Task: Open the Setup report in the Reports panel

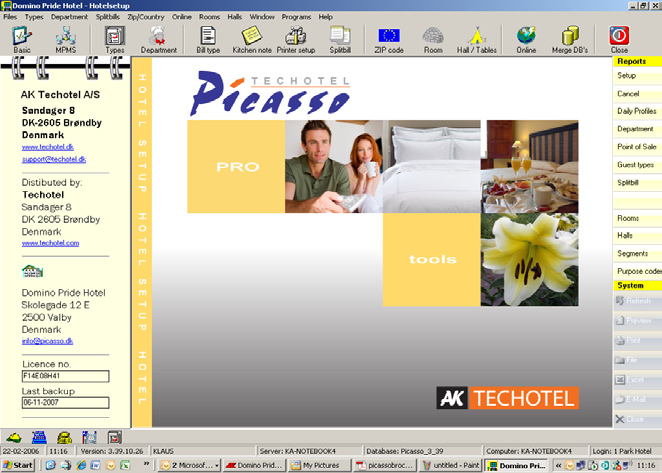Action: 638,76
